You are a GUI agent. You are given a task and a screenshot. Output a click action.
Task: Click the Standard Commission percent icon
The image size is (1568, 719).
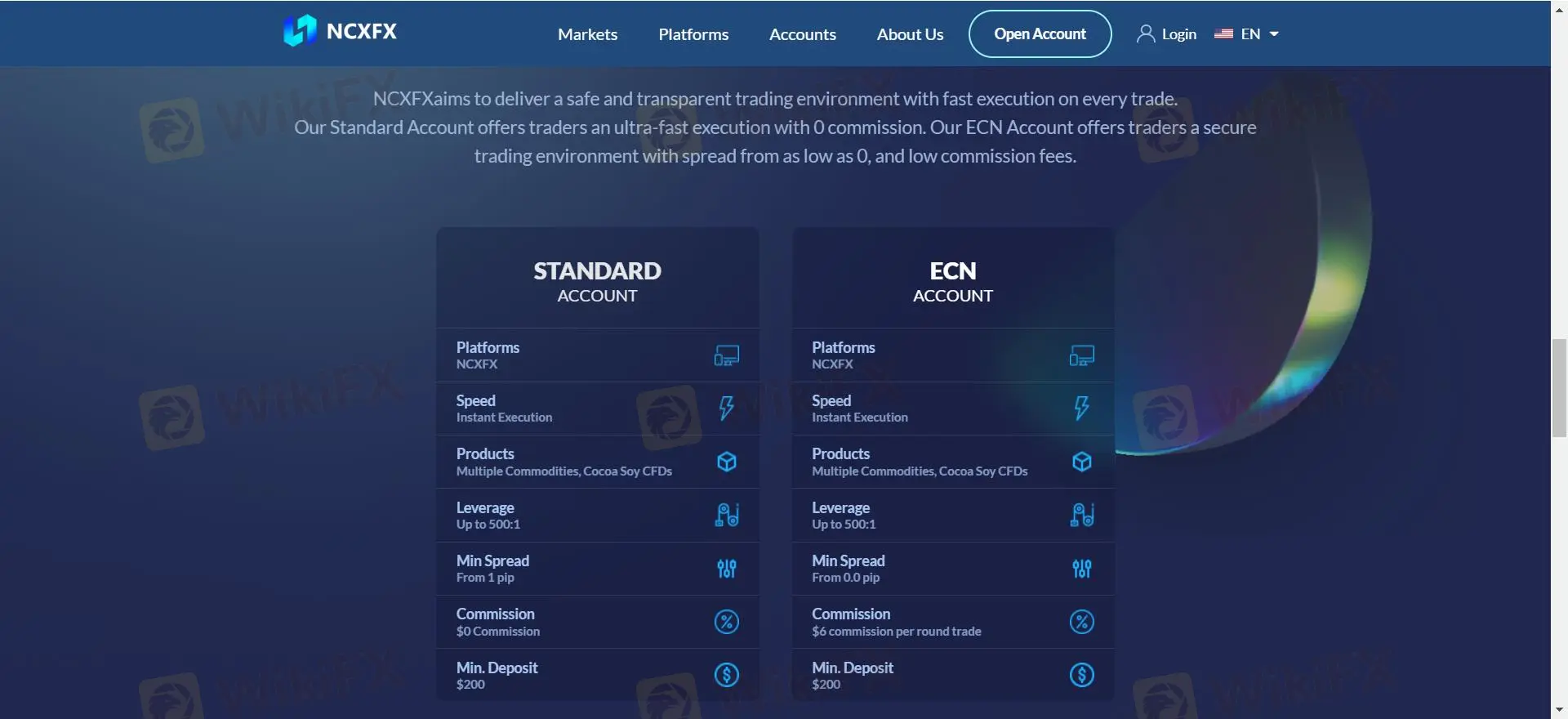point(726,622)
